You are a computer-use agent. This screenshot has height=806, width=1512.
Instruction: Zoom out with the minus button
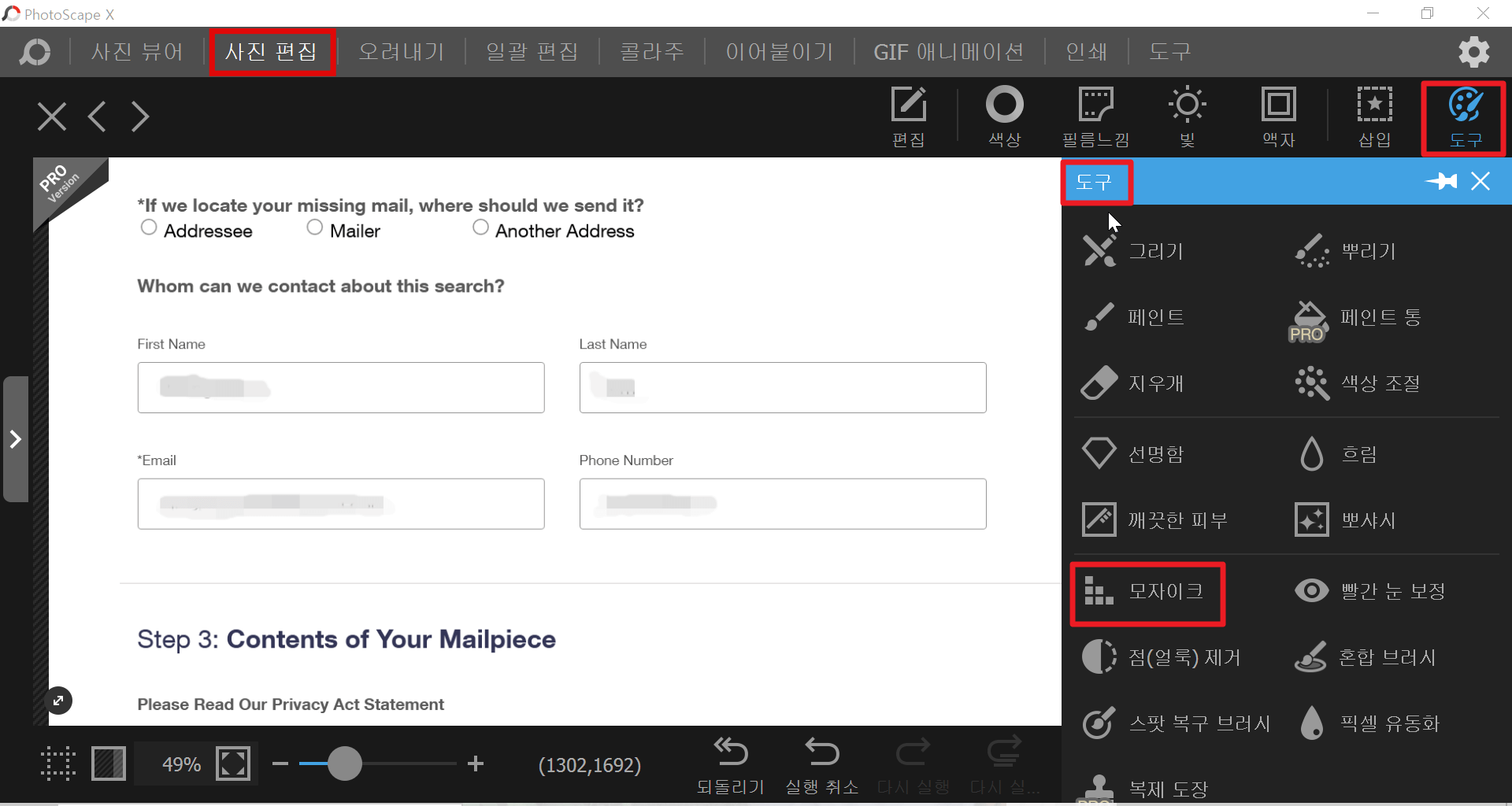[280, 763]
